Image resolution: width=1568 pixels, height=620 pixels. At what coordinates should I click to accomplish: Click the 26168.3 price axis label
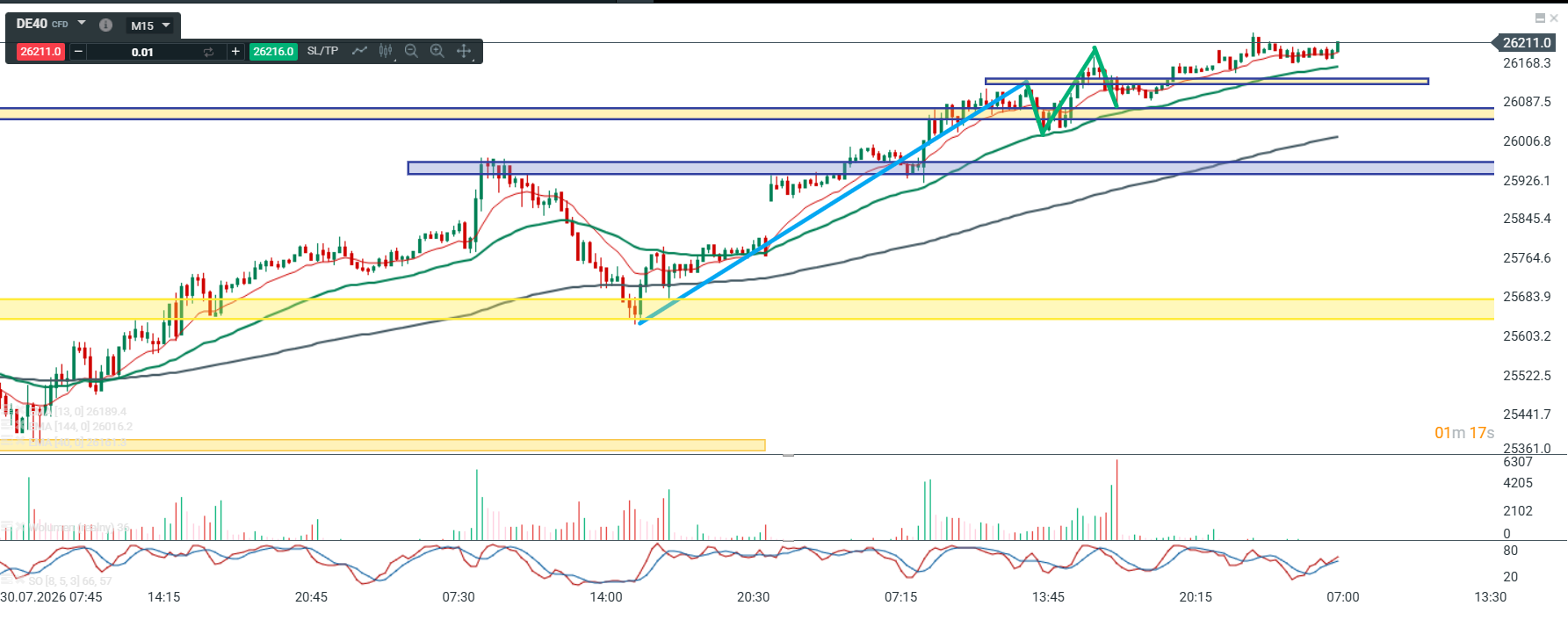coord(1527,63)
